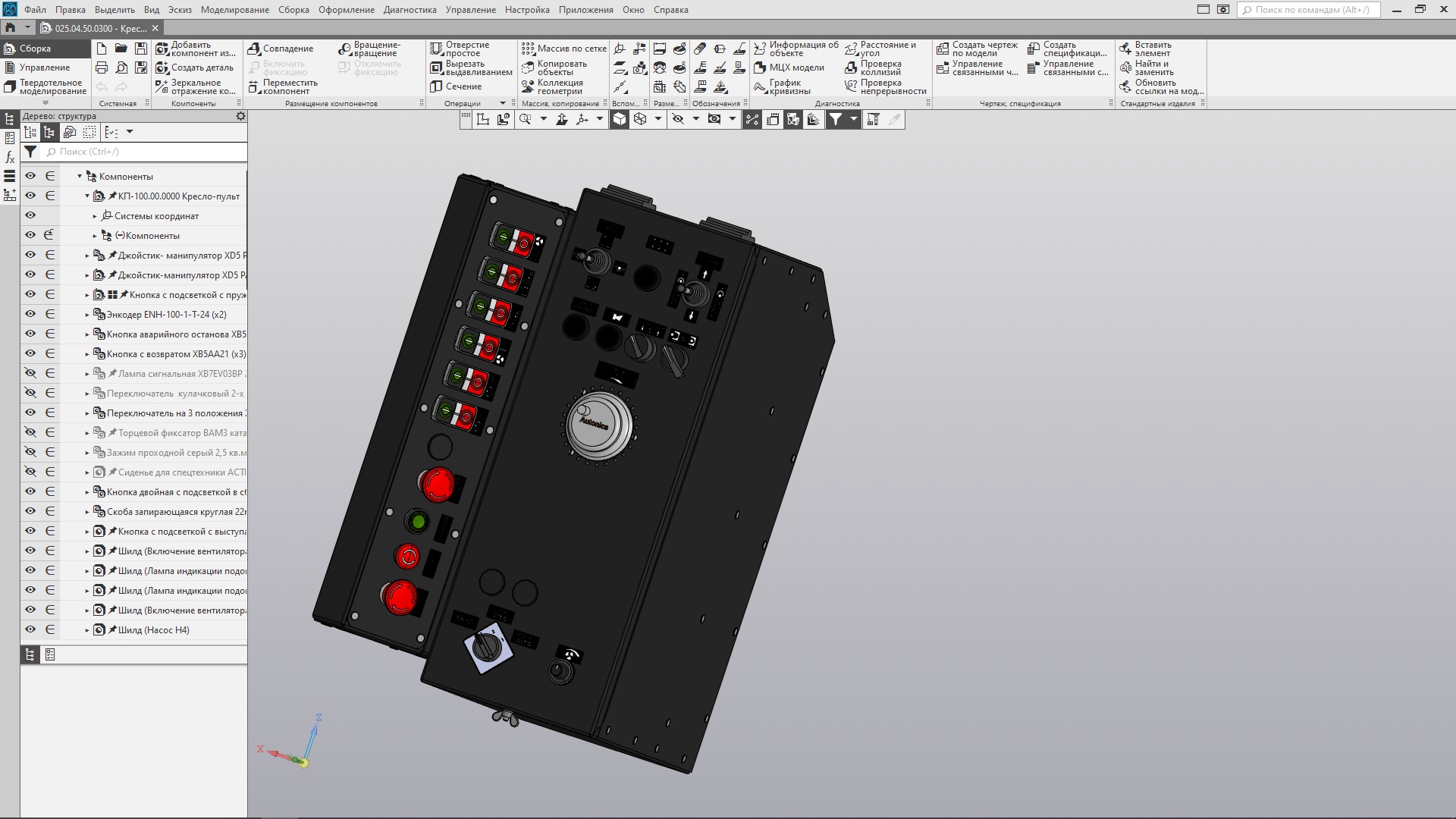Click the Совпадение mate constraint icon

(254, 49)
